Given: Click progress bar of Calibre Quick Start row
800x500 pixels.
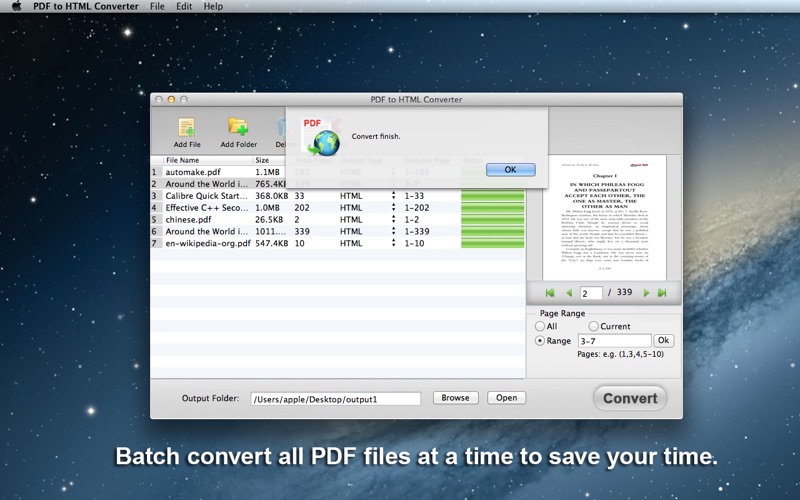Looking at the screenshot, I should click(492, 196).
